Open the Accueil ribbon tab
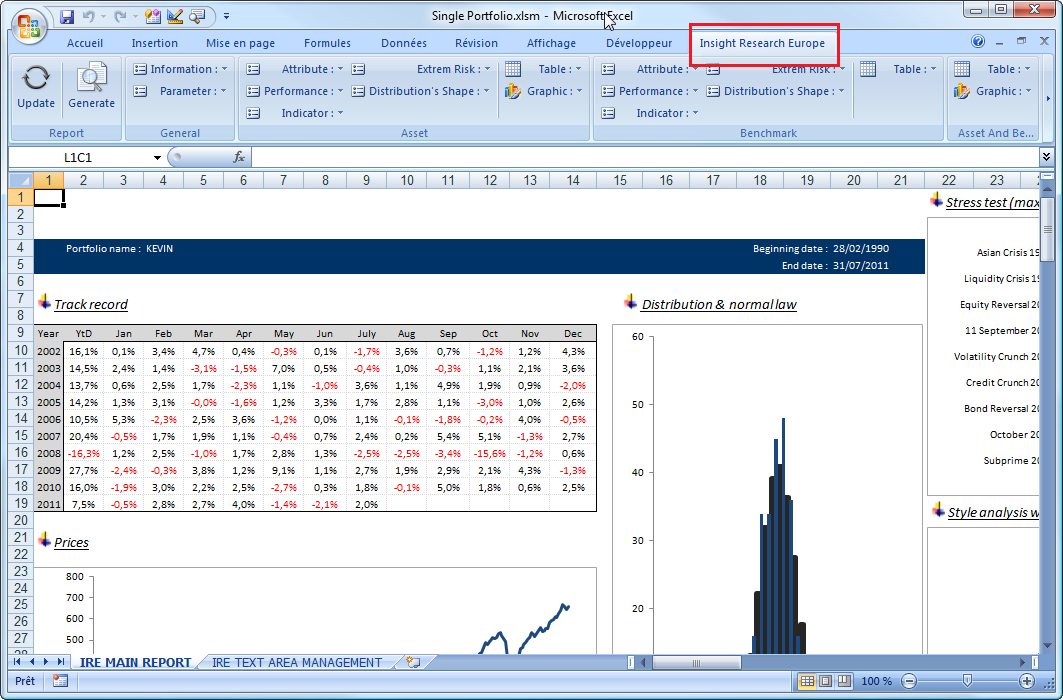The width and height of the screenshot is (1063, 700). coord(85,43)
